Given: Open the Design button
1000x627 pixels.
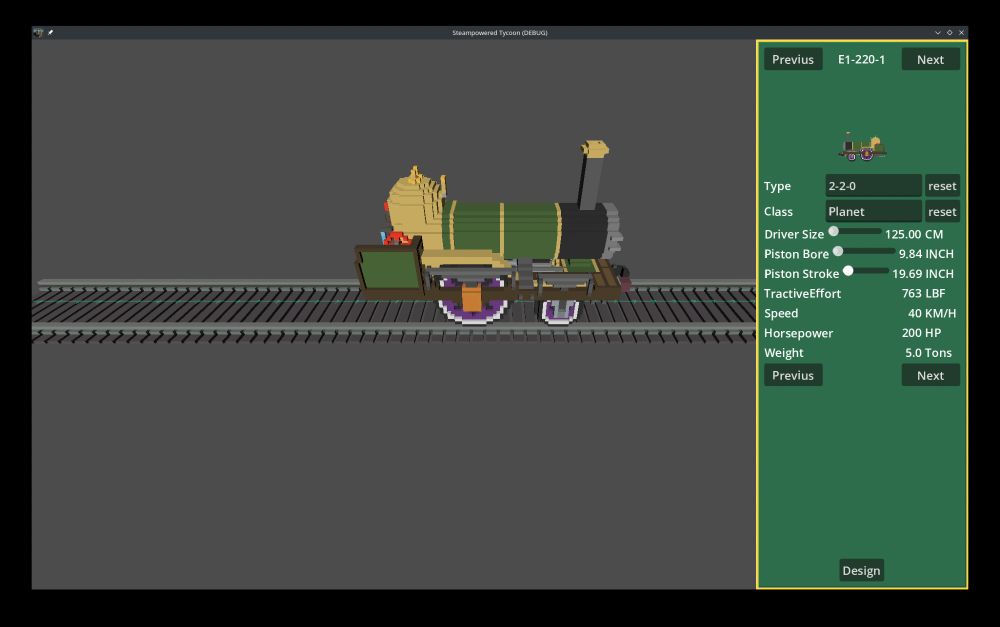Looking at the screenshot, I should 861,570.
